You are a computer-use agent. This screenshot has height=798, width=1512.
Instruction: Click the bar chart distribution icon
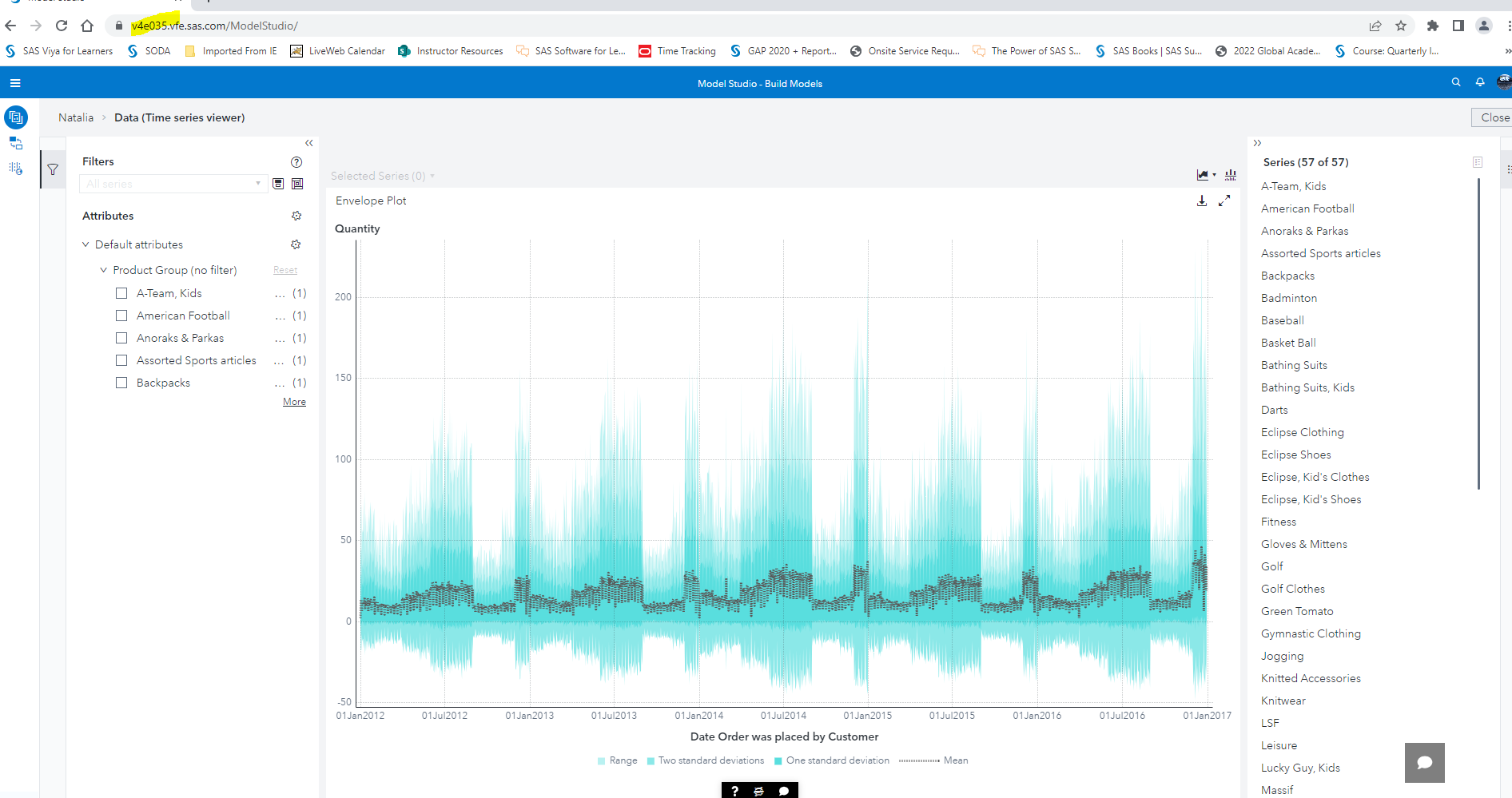tap(1231, 174)
